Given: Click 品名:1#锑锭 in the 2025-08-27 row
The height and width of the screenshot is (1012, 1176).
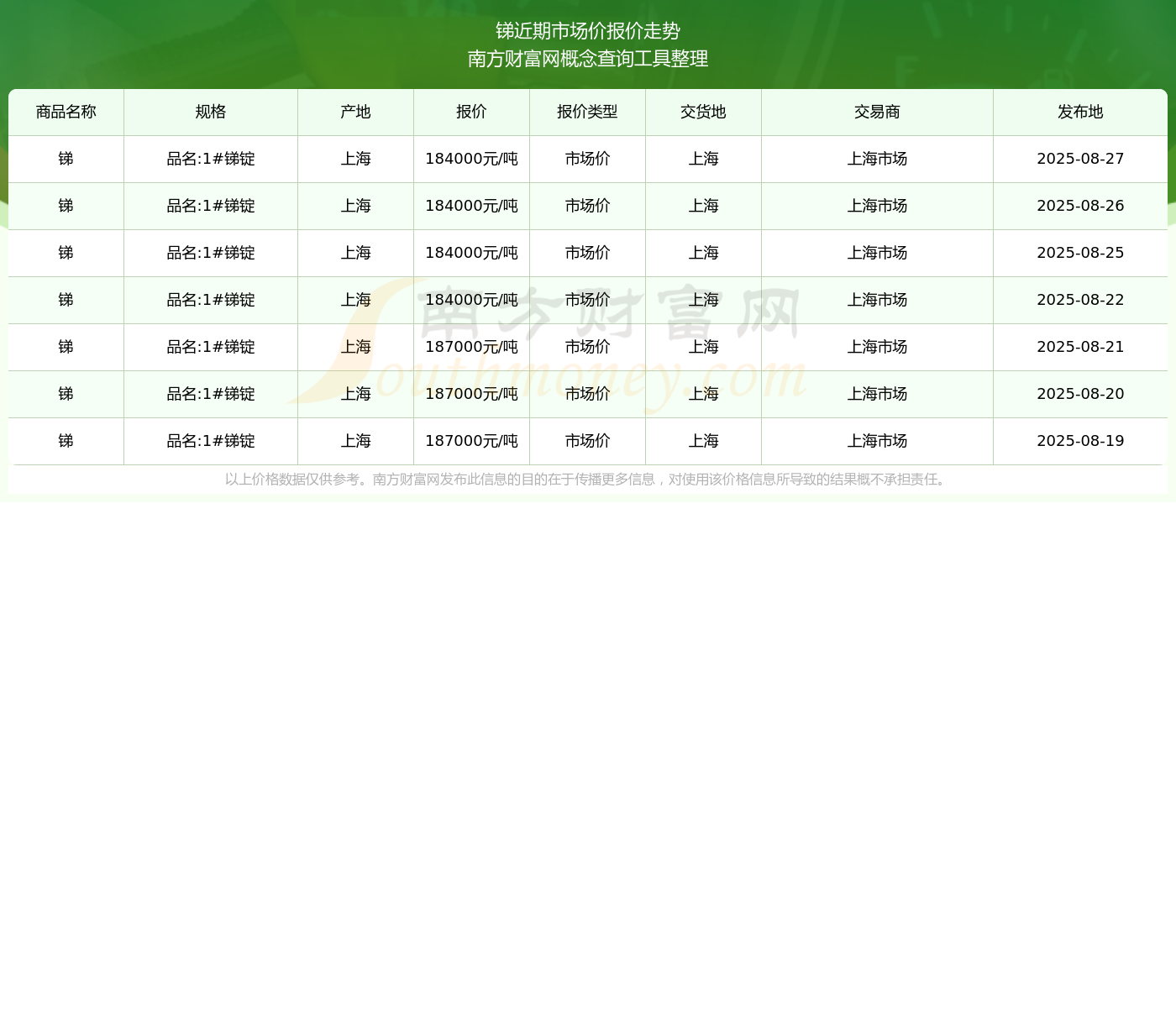Looking at the screenshot, I should coord(211,159).
